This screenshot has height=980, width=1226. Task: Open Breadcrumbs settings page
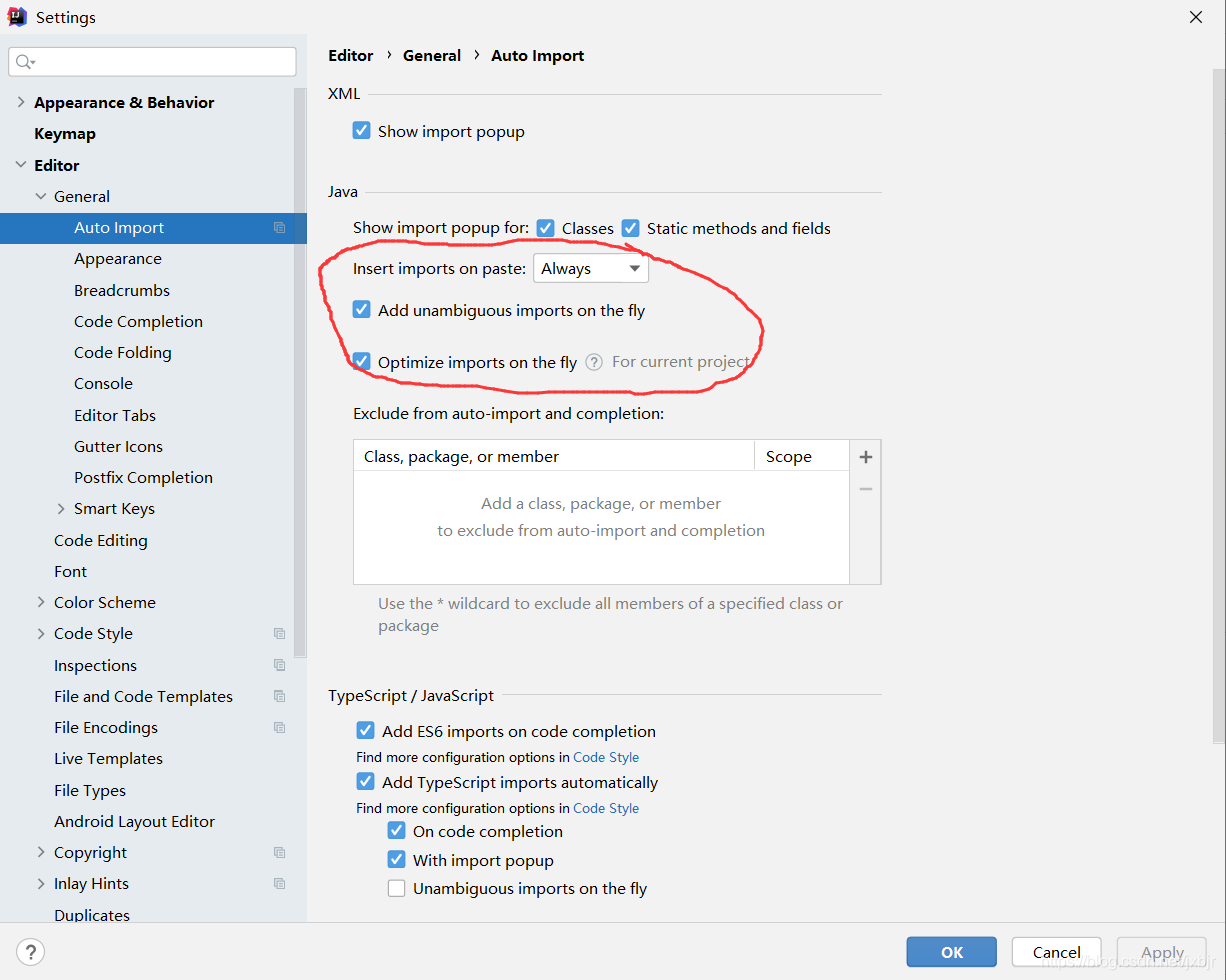122,290
